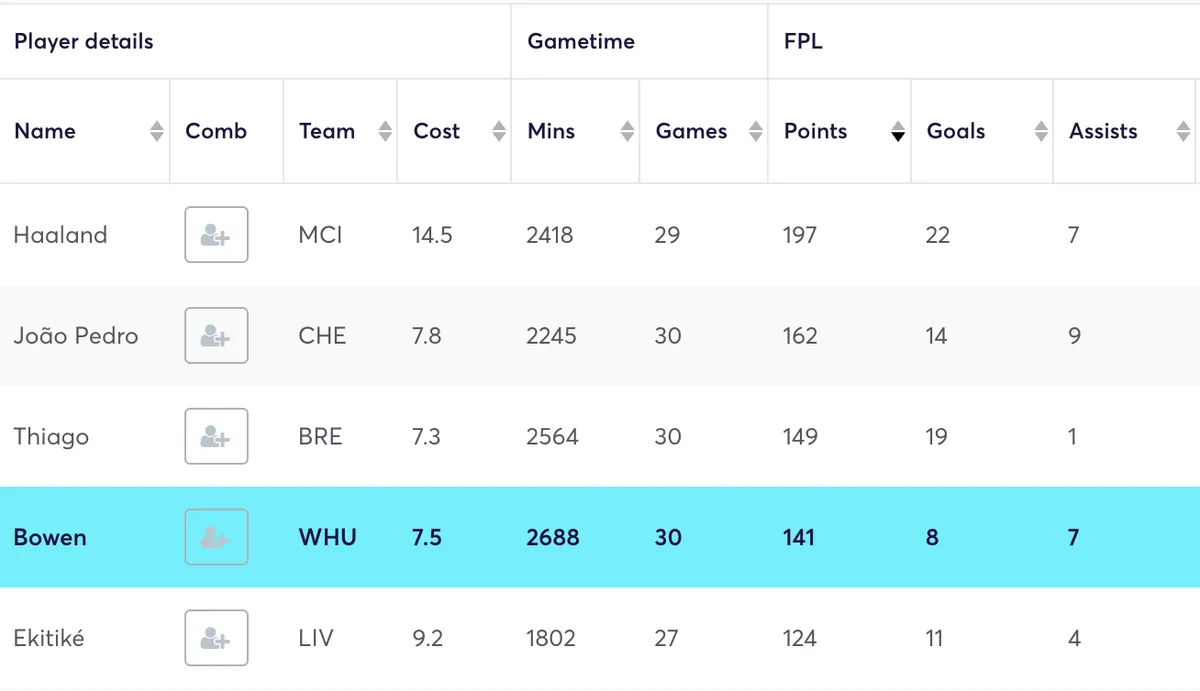Click the Haaland player name
Image resolution: width=1200 pixels, height=691 pixels.
pyautogui.click(x=61, y=235)
